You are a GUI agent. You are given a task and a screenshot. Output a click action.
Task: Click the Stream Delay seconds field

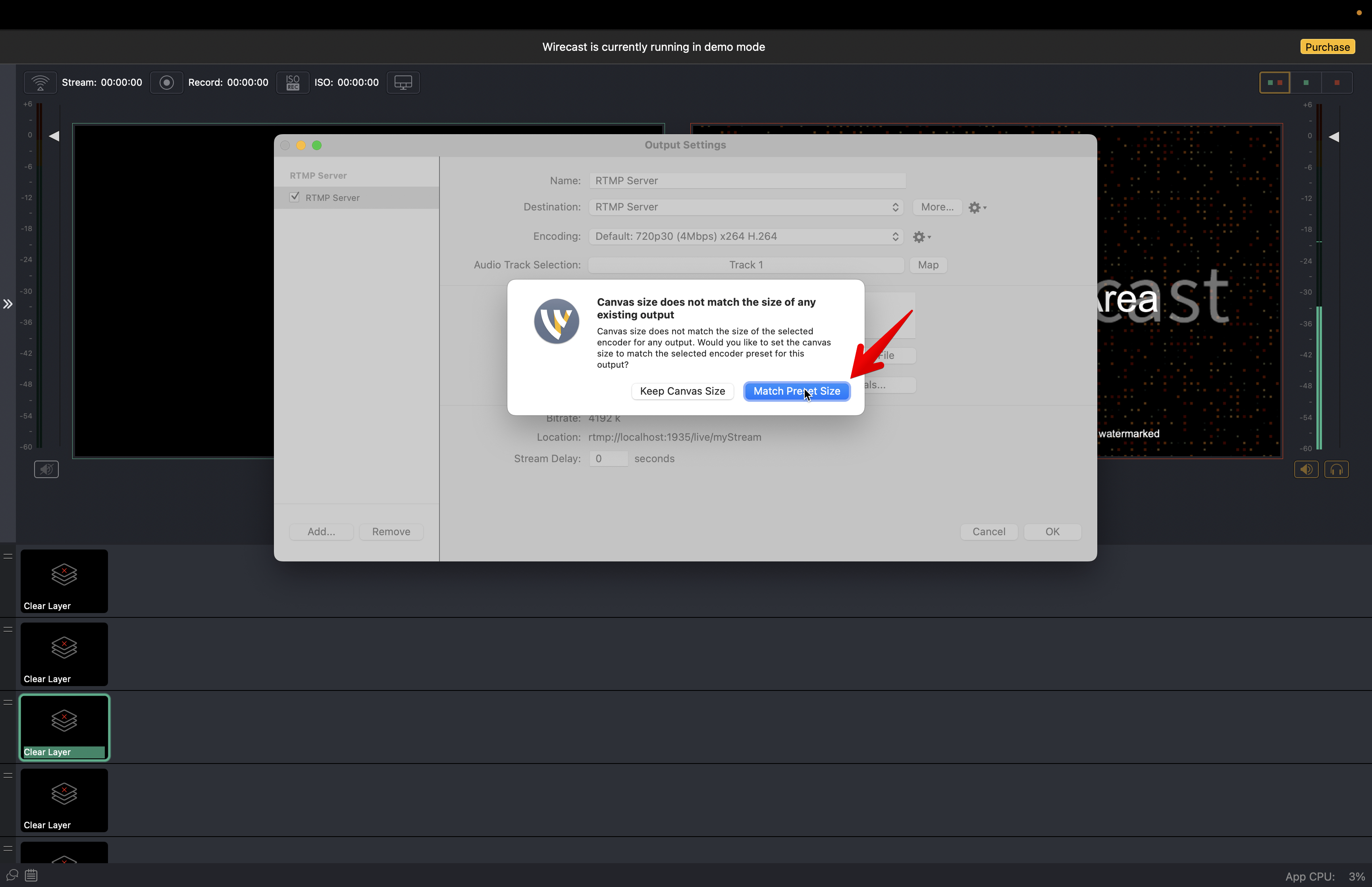pyautogui.click(x=609, y=459)
